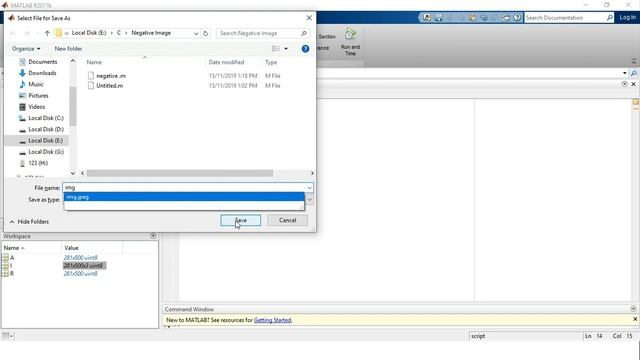Viewport: 640px width, 360px height.
Task: Collapse the dialog with Hide Folders
Action: pos(29,222)
